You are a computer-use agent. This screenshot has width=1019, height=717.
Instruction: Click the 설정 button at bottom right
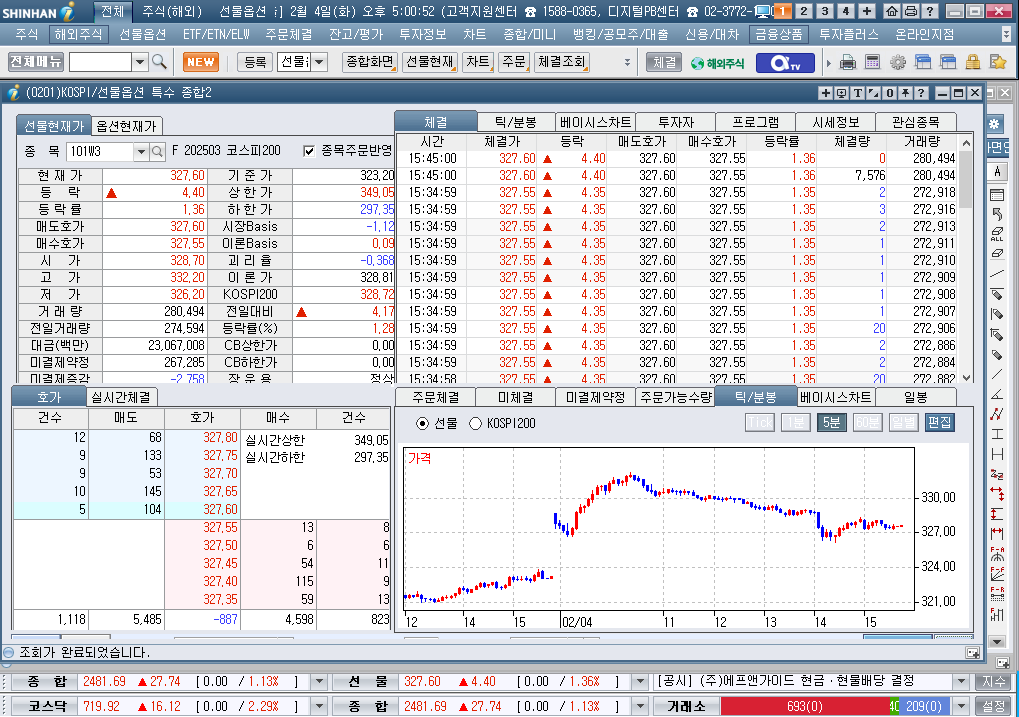pos(993,706)
